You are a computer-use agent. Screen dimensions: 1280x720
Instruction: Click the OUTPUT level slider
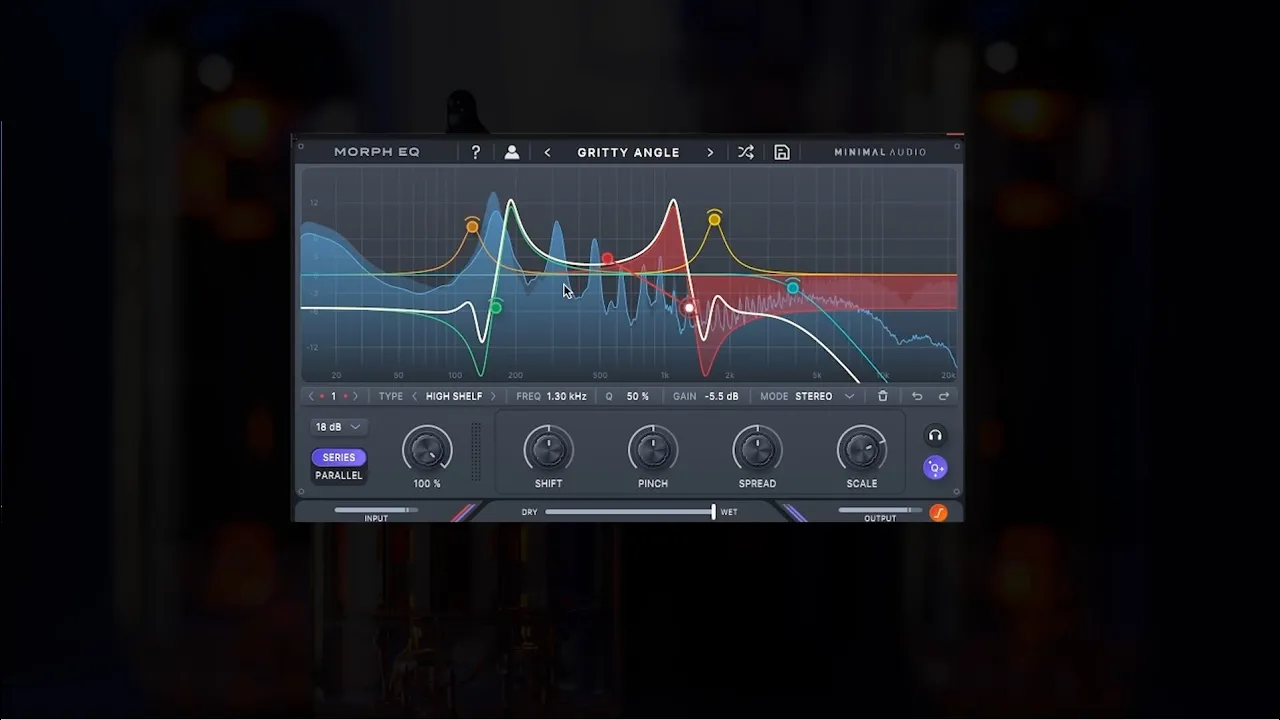click(880, 510)
